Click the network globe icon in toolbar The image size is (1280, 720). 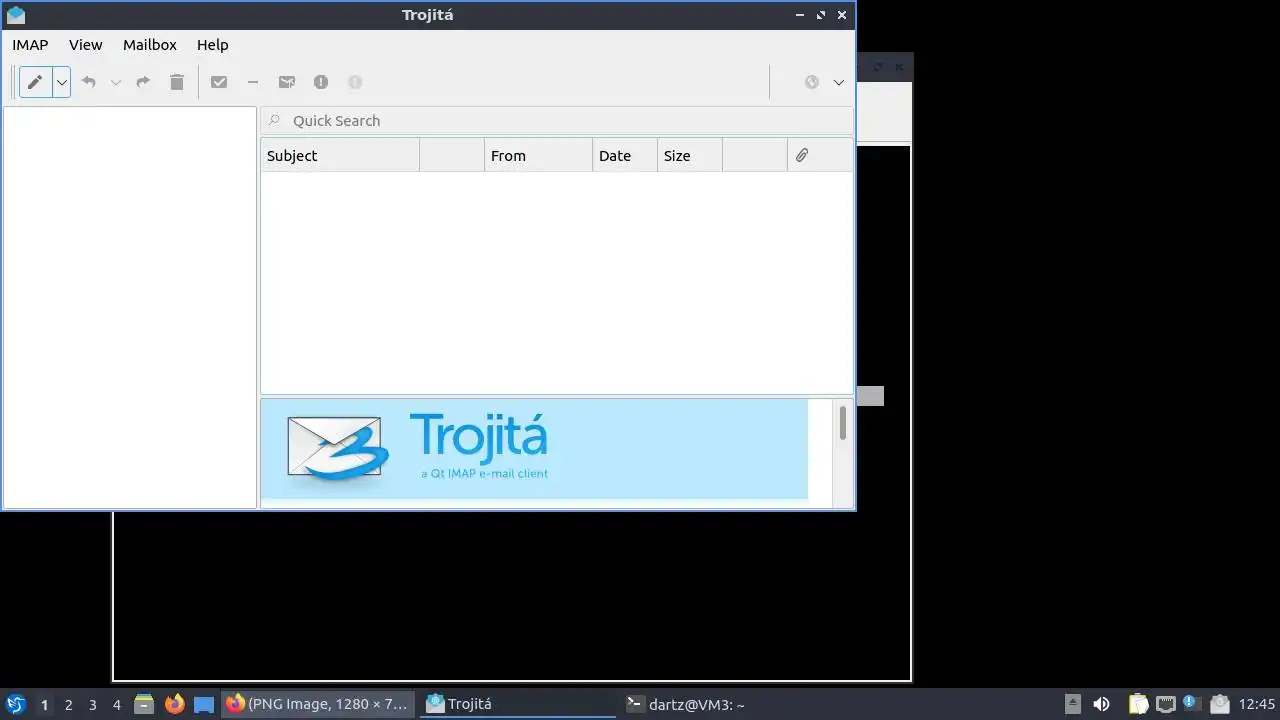coord(812,82)
